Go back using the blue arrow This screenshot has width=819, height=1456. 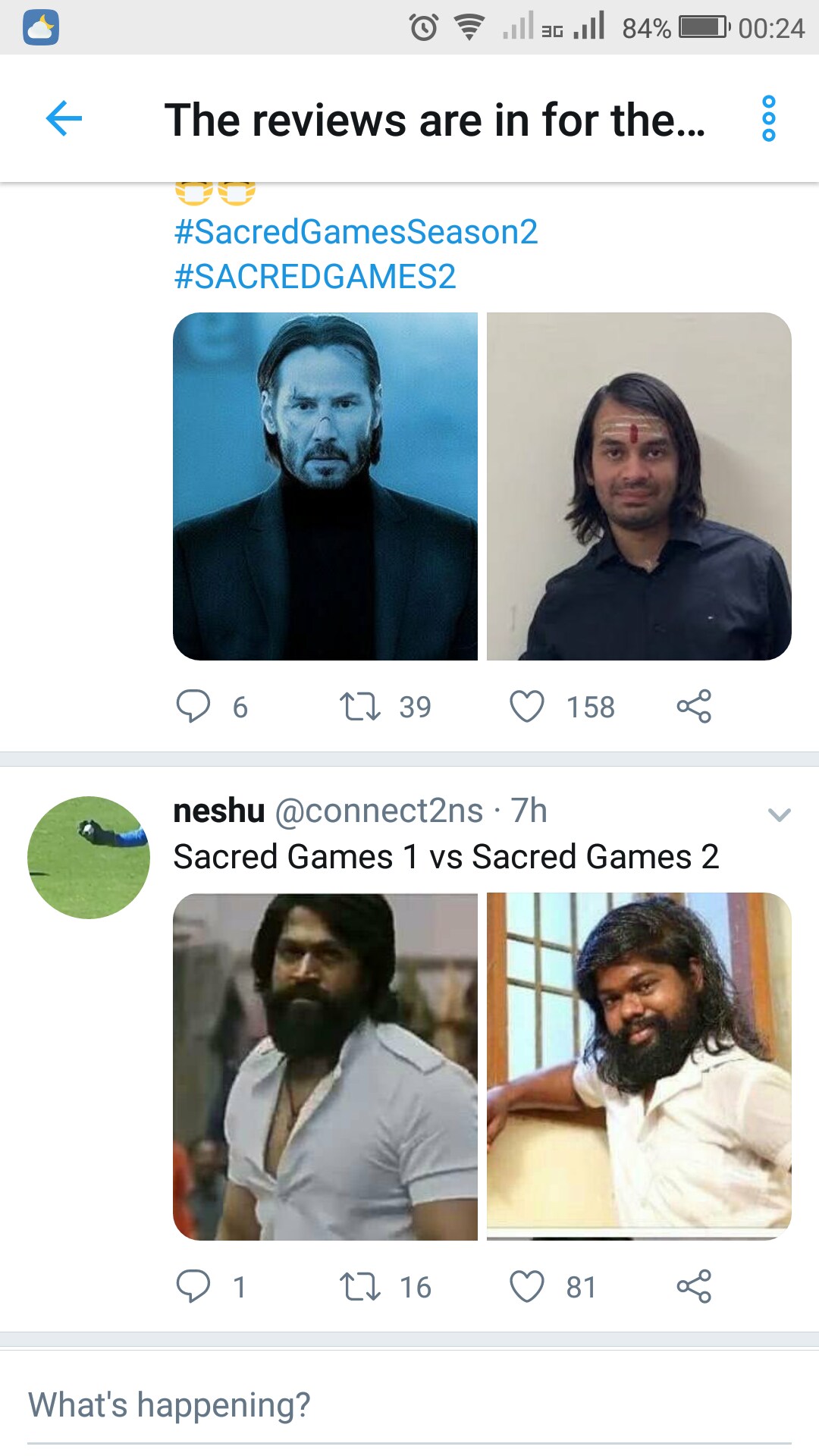pos(64,118)
